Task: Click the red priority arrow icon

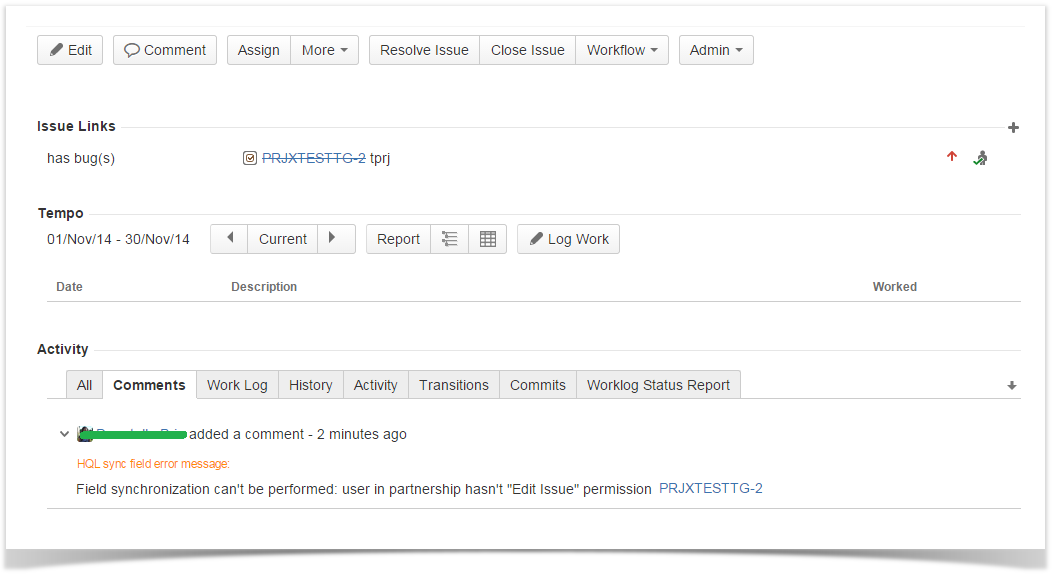Action: point(951,157)
